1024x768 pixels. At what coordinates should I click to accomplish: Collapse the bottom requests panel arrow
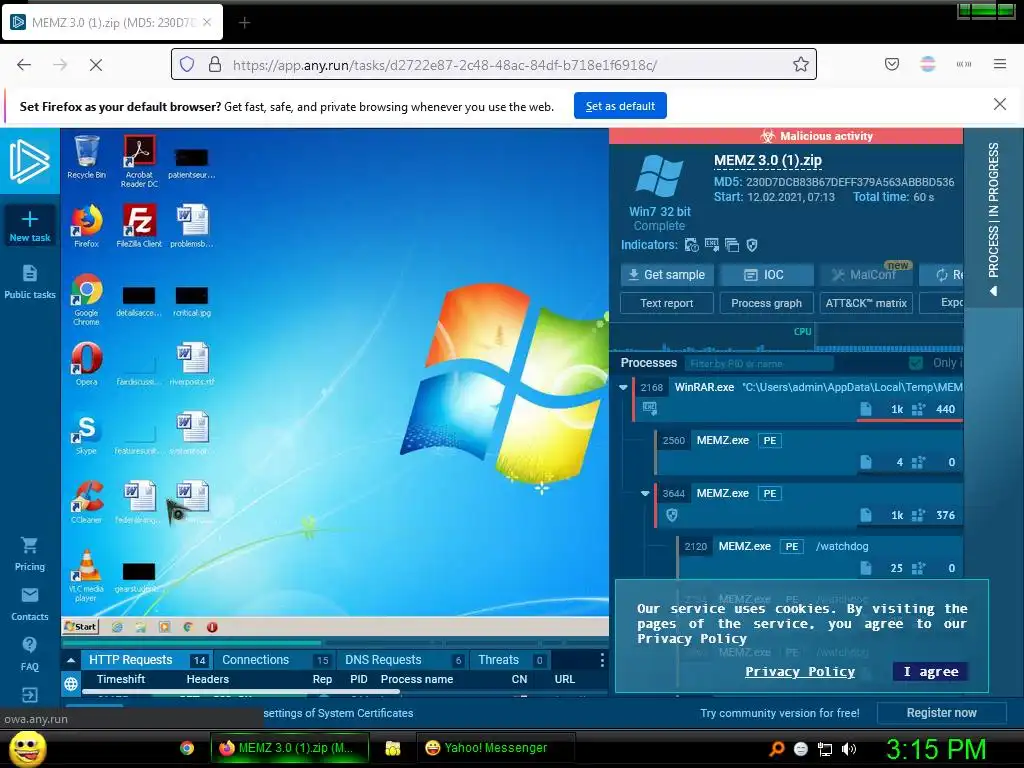[x=71, y=660]
